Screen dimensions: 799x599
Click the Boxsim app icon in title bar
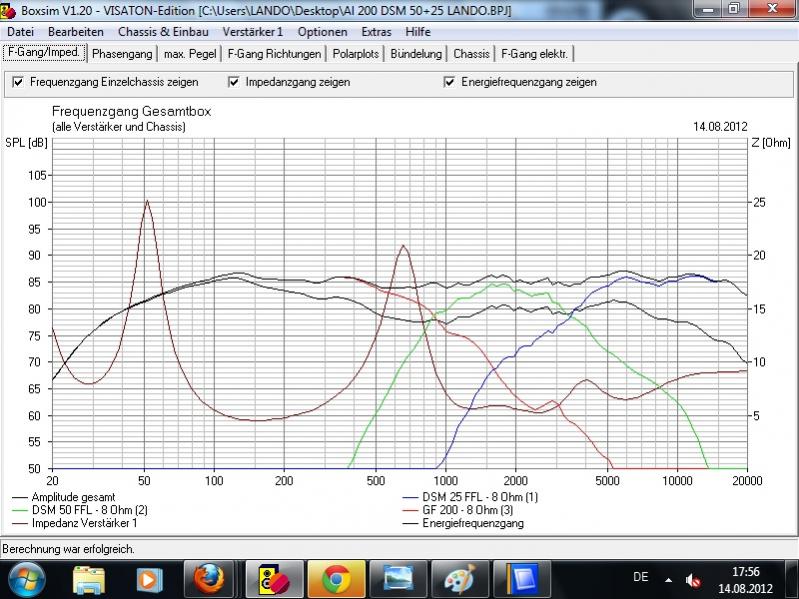[x=9, y=10]
